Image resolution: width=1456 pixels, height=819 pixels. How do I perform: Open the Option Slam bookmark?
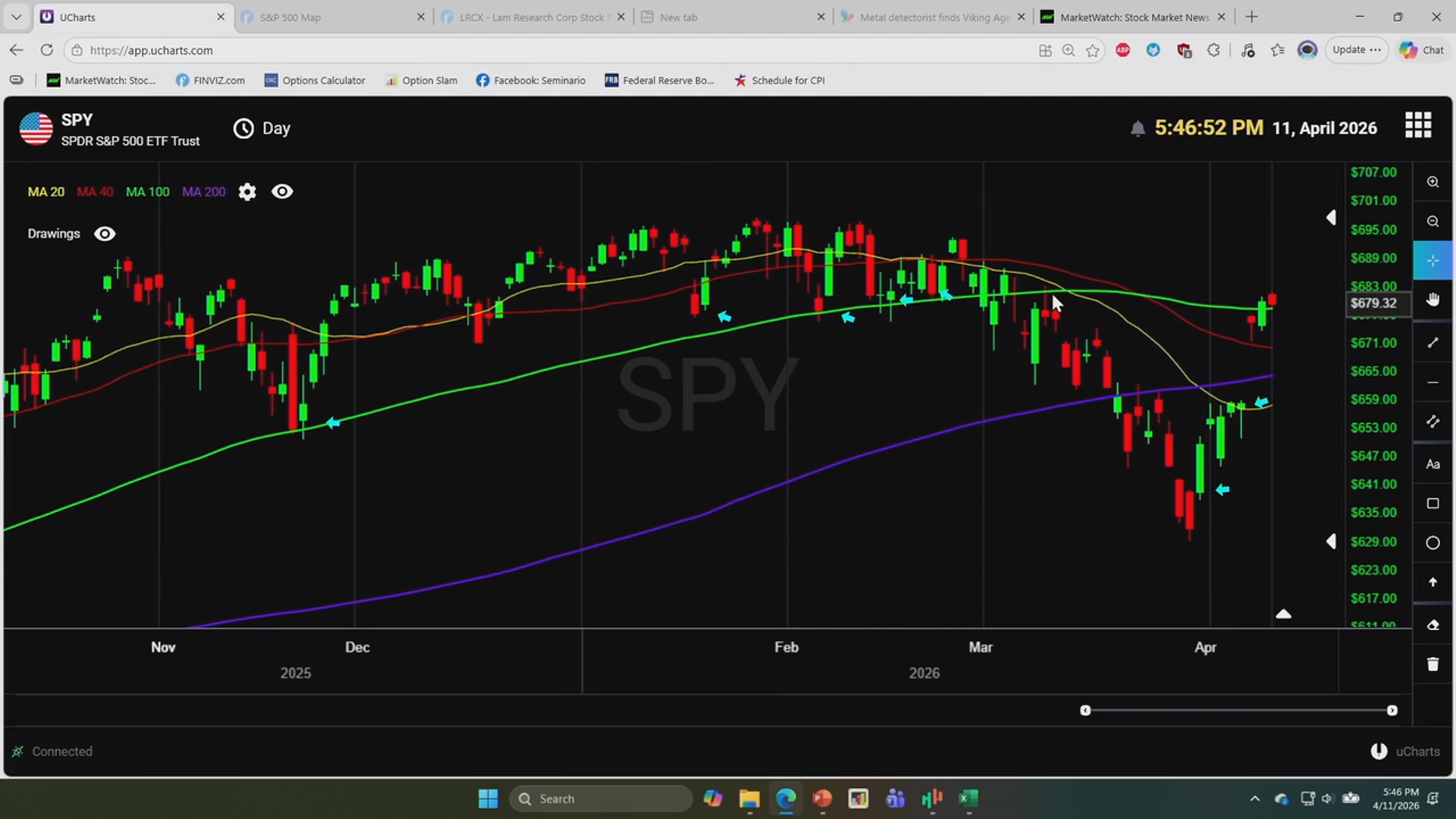coord(421,80)
